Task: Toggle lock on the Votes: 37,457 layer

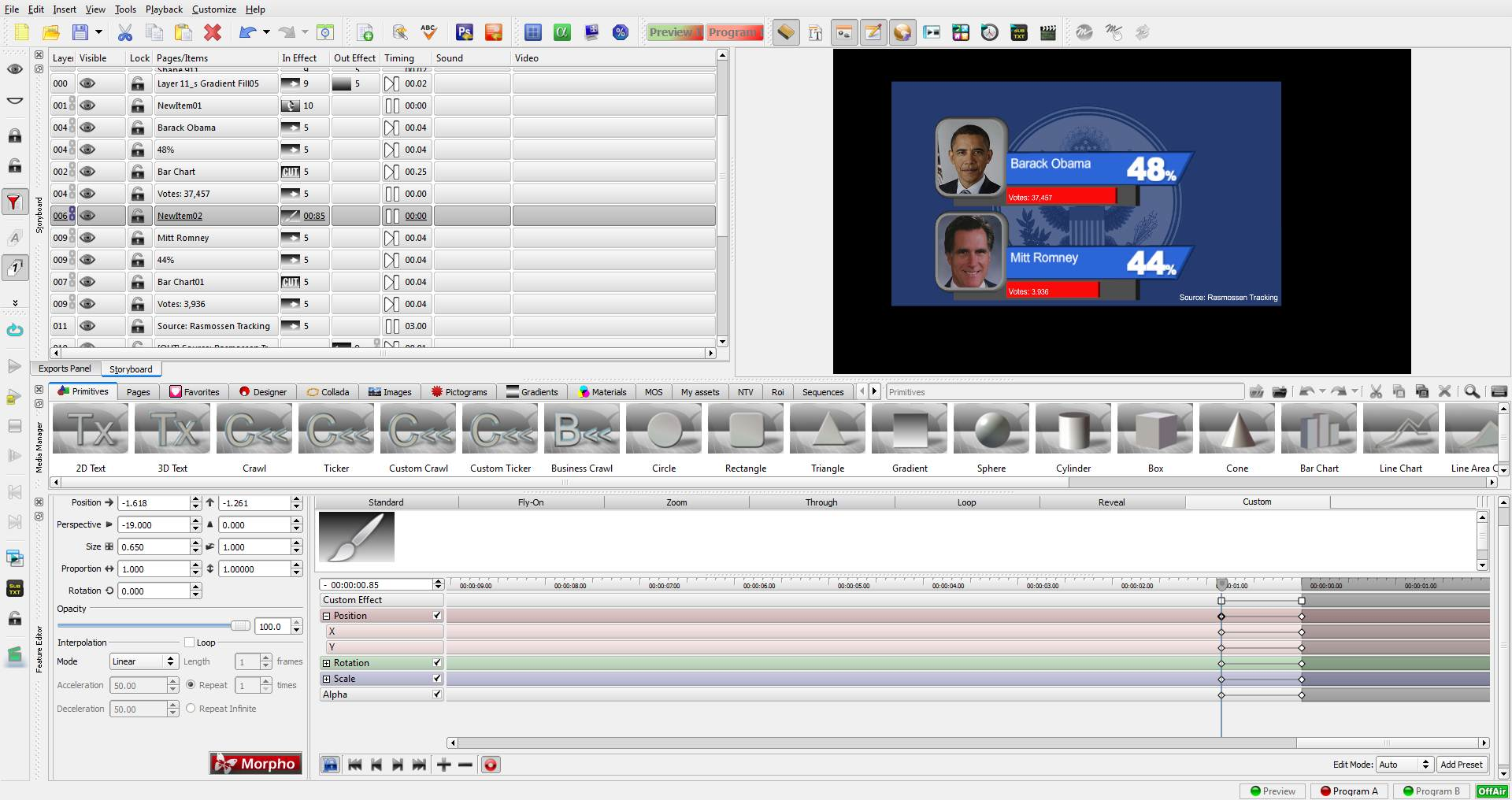Action: [138, 194]
